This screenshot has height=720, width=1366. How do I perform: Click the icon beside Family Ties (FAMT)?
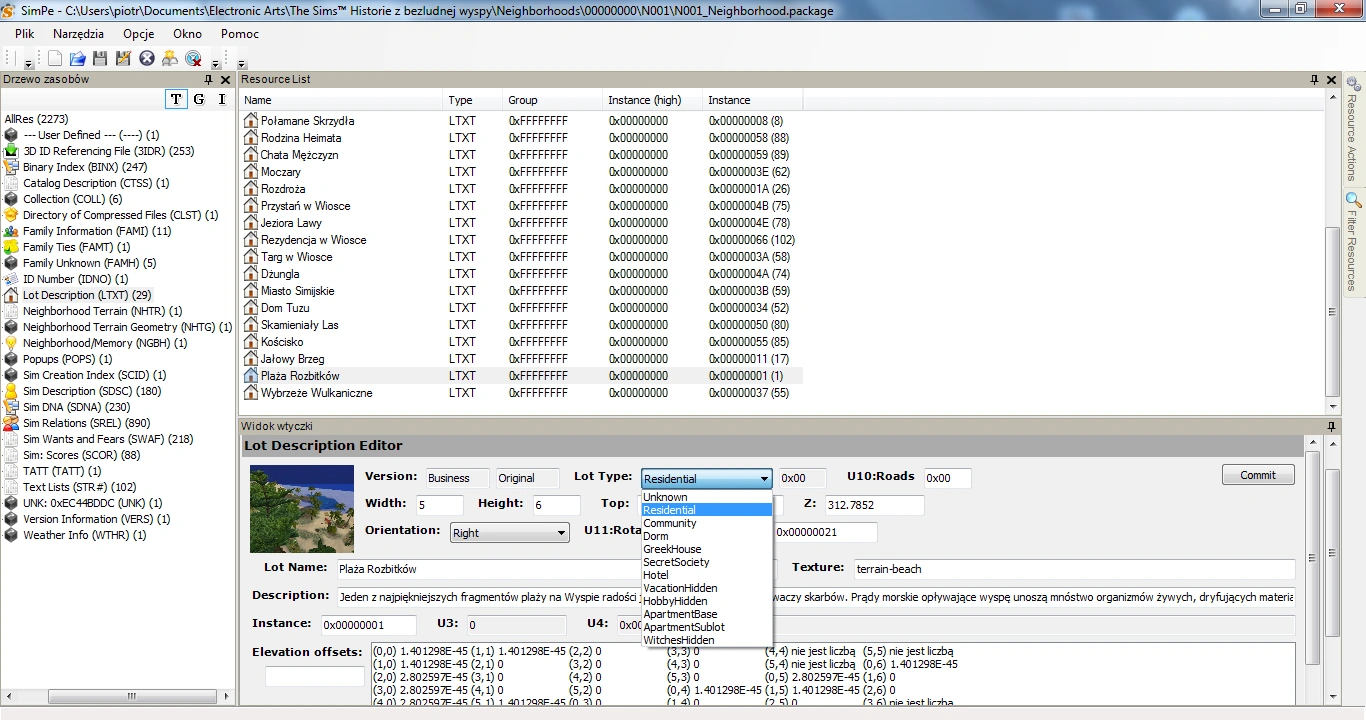coord(11,247)
